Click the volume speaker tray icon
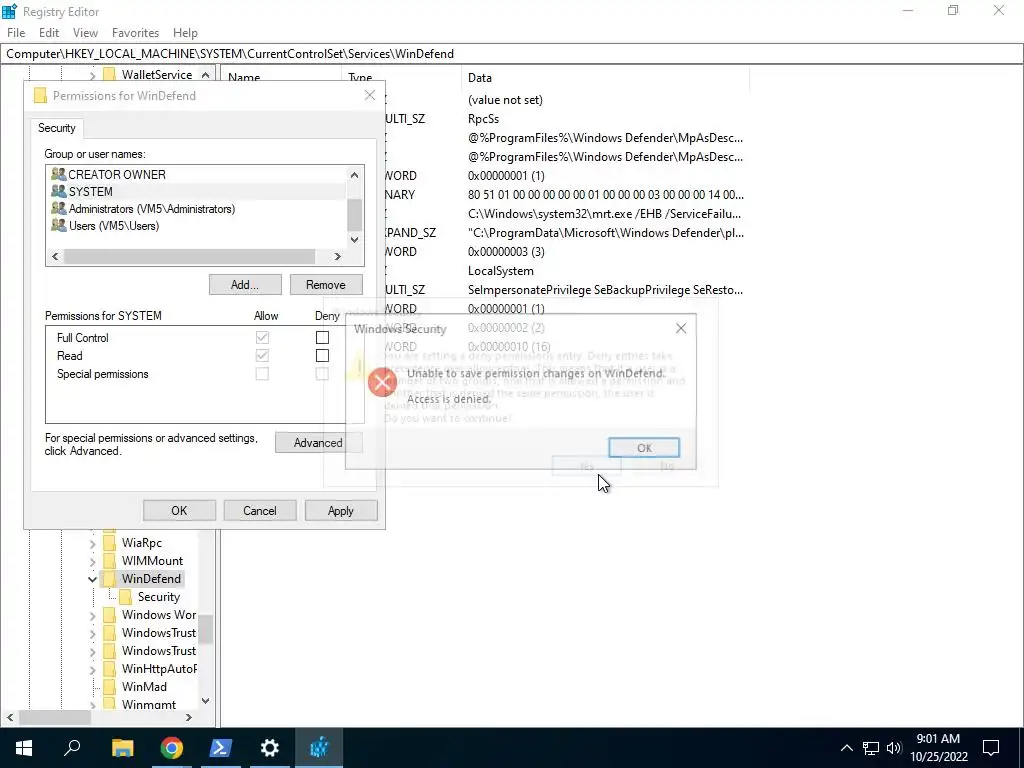The image size is (1024, 768). point(894,748)
